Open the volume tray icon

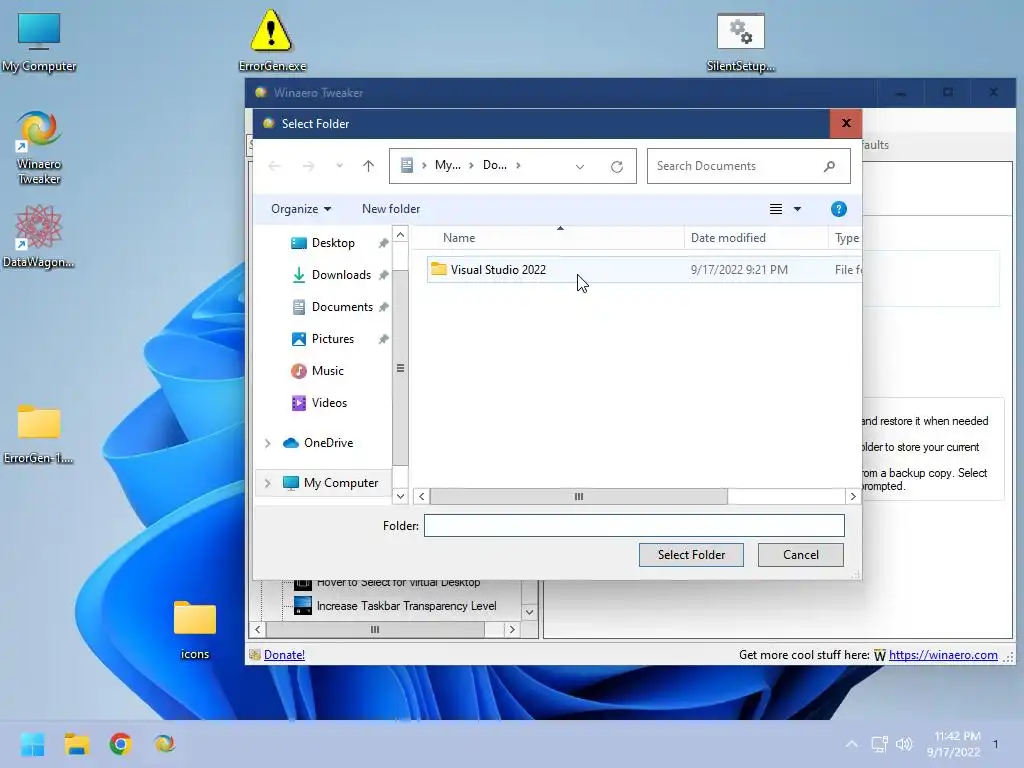[x=904, y=744]
